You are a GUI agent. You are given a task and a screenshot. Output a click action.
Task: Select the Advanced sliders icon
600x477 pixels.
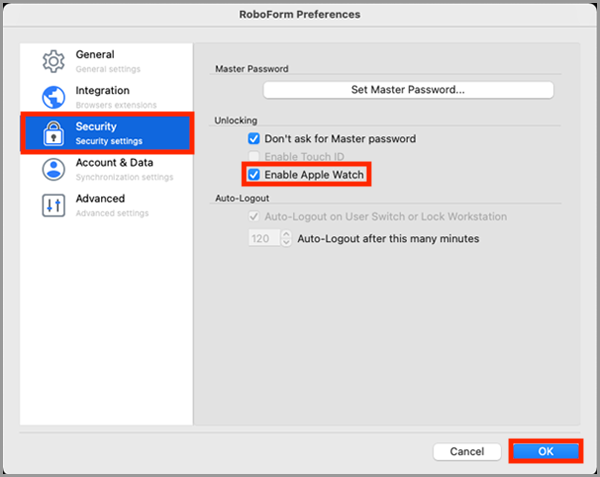[x=54, y=205]
